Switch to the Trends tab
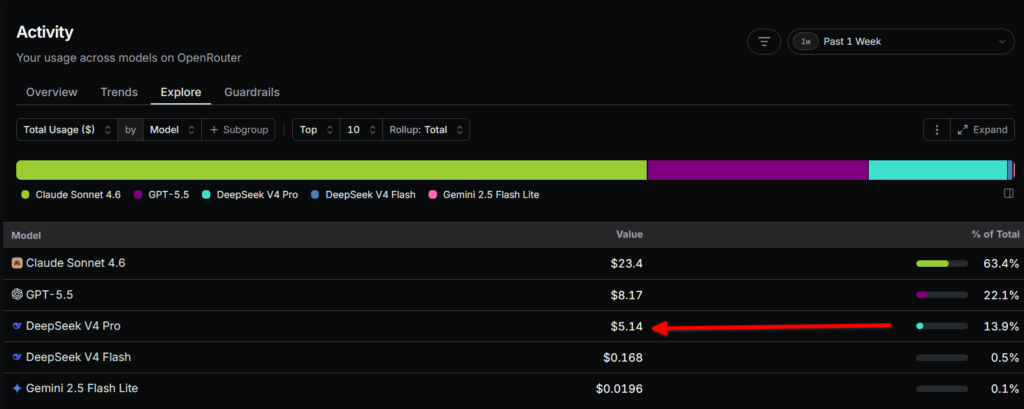Viewport: 1024px width, 409px height. coord(119,92)
